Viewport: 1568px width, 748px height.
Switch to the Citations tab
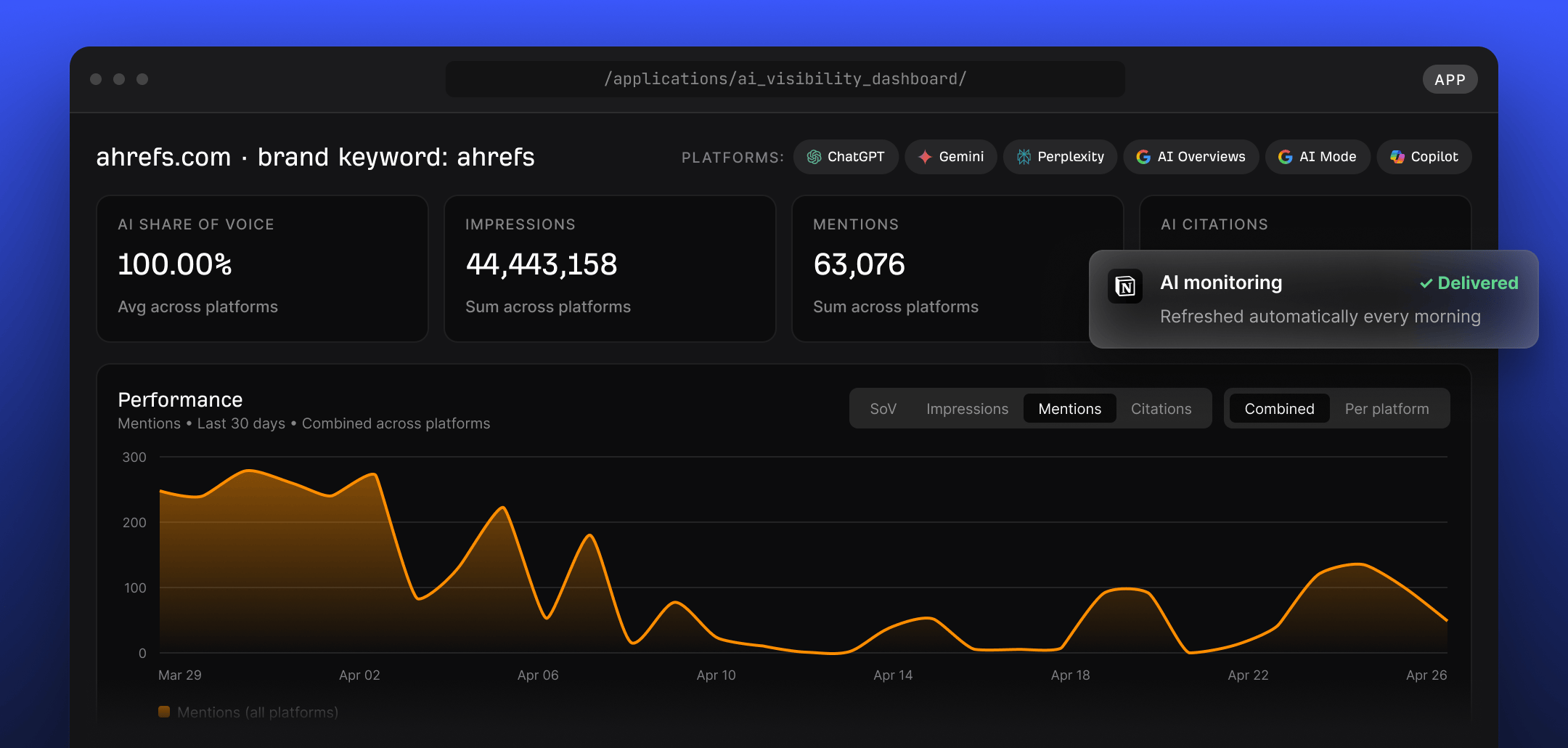(x=1161, y=409)
